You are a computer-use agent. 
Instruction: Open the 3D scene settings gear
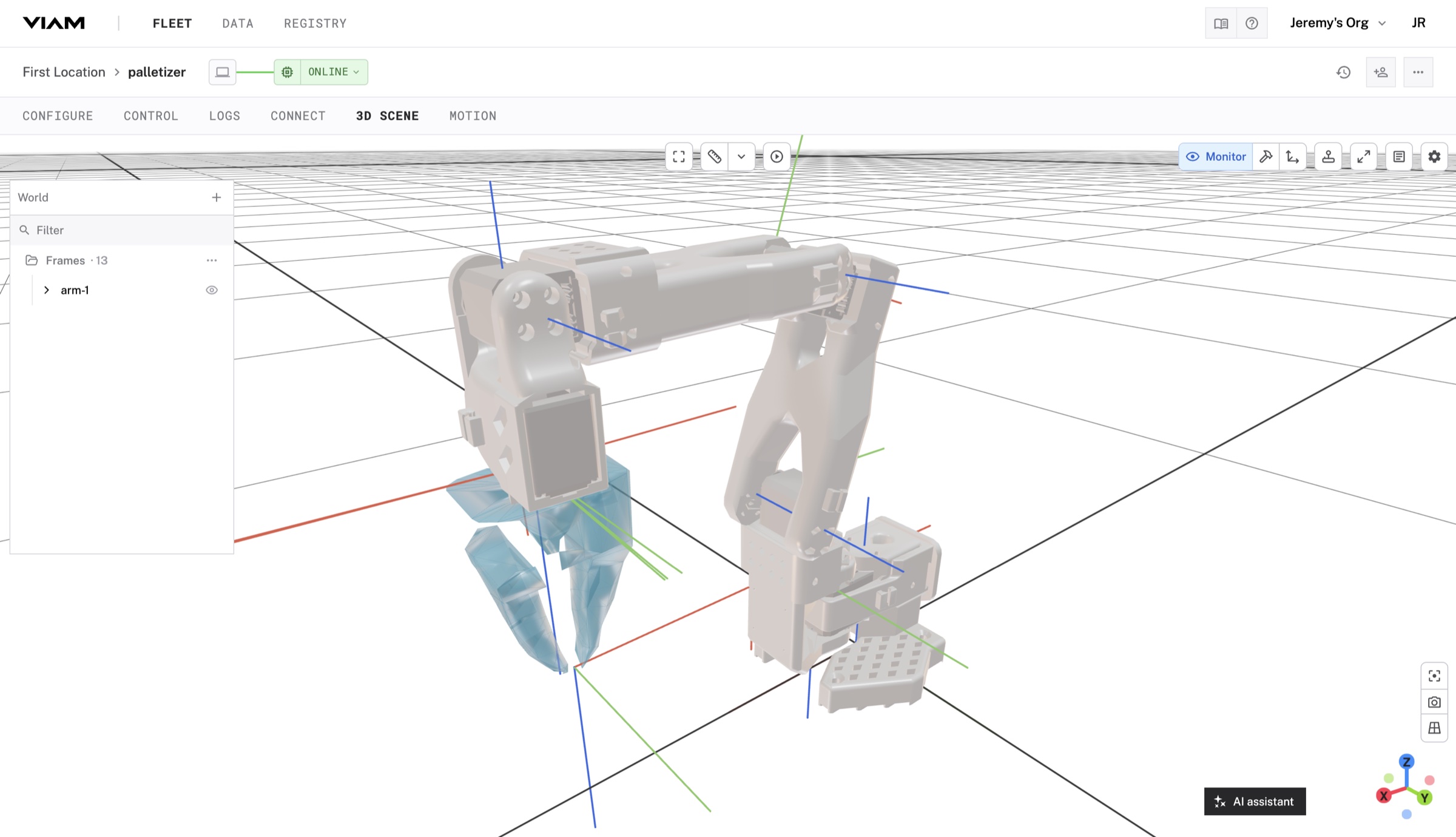pyautogui.click(x=1434, y=157)
